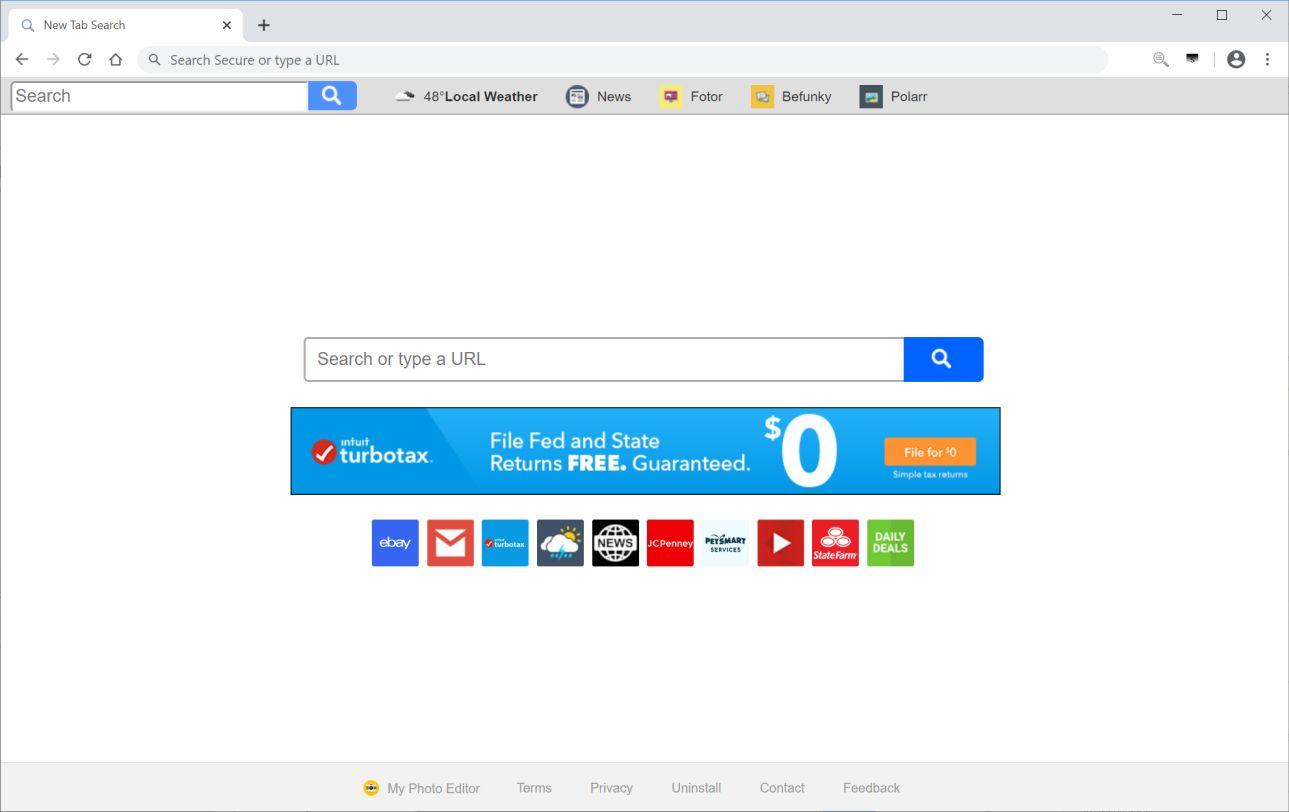Minimize the browser window
1289x812 pixels.
[x=1177, y=15]
